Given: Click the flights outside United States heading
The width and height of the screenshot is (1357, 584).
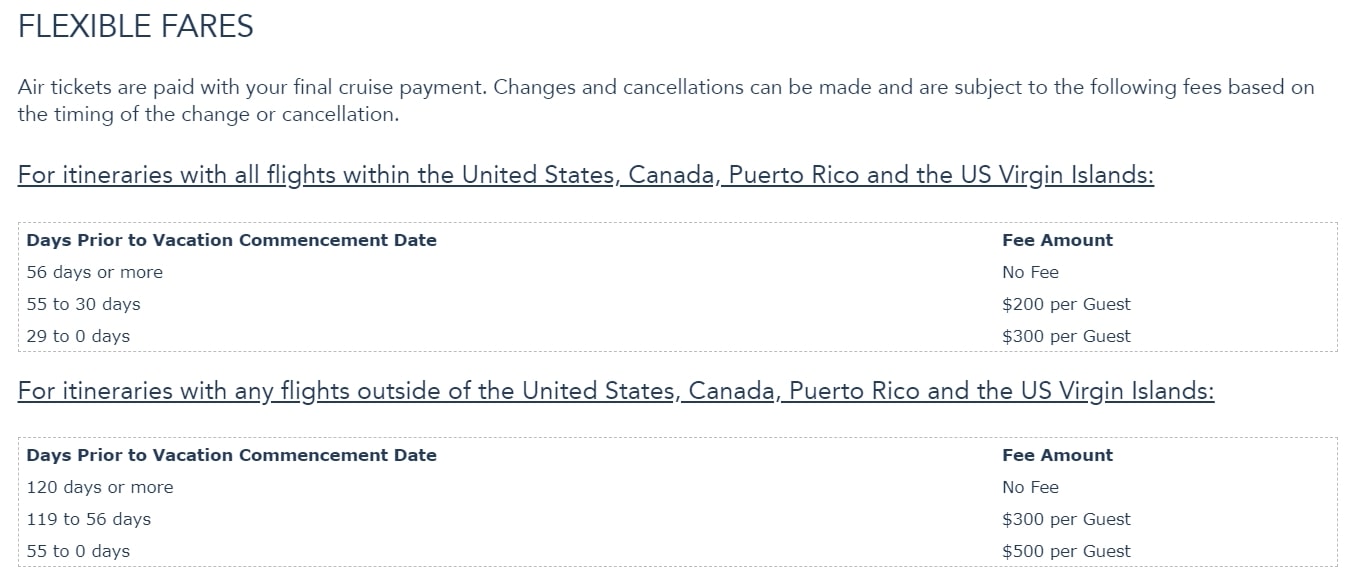Looking at the screenshot, I should pyautogui.click(x=616, y=391).
